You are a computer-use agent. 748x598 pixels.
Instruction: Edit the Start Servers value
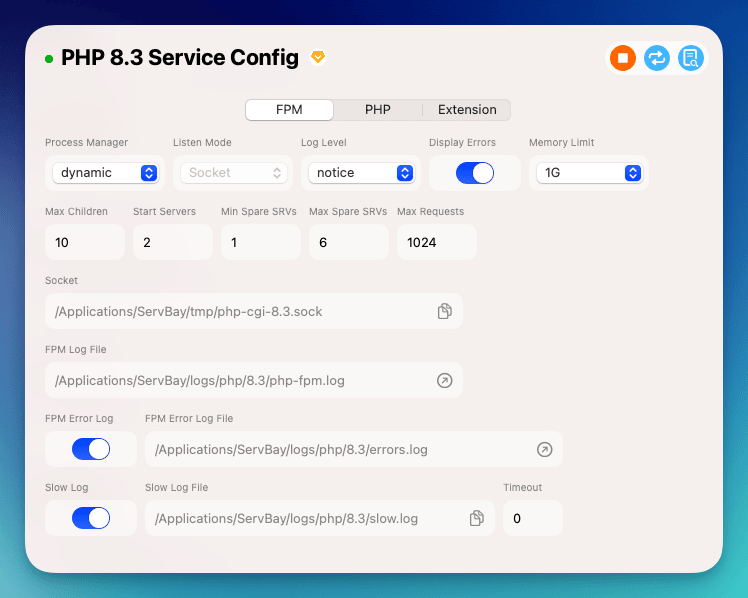click(173, 242)
